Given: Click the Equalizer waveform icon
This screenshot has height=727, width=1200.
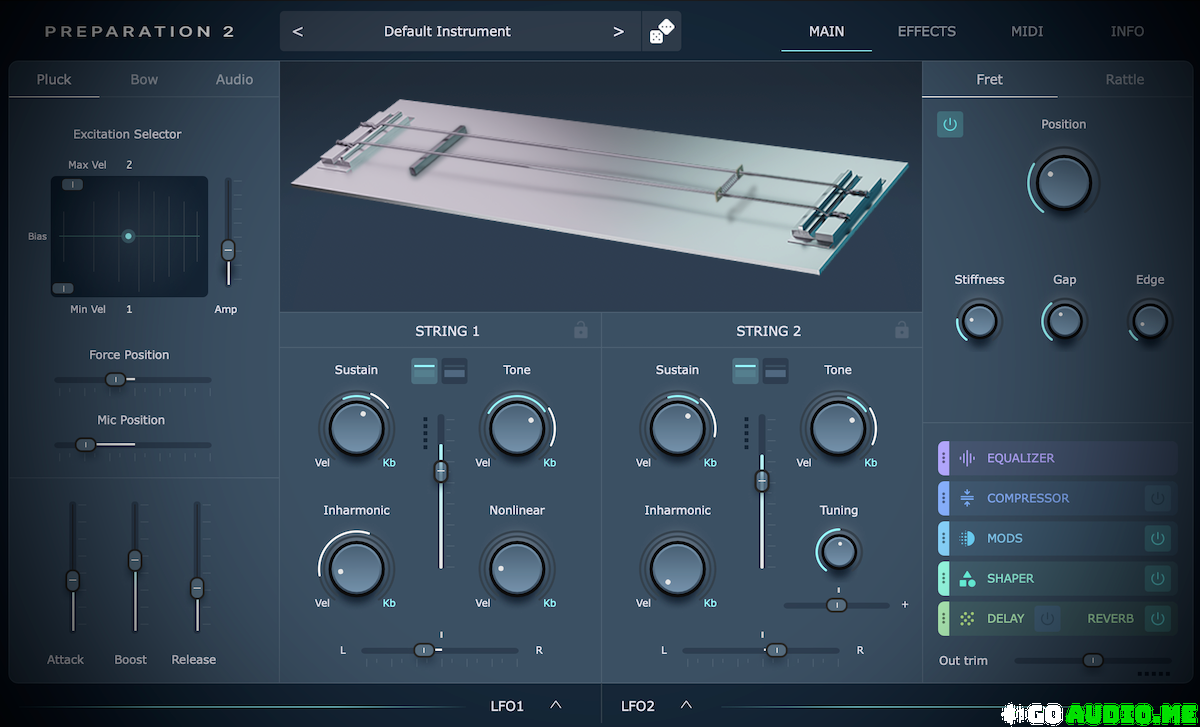Looking at the screenshot, I should [x=967, y=458].
